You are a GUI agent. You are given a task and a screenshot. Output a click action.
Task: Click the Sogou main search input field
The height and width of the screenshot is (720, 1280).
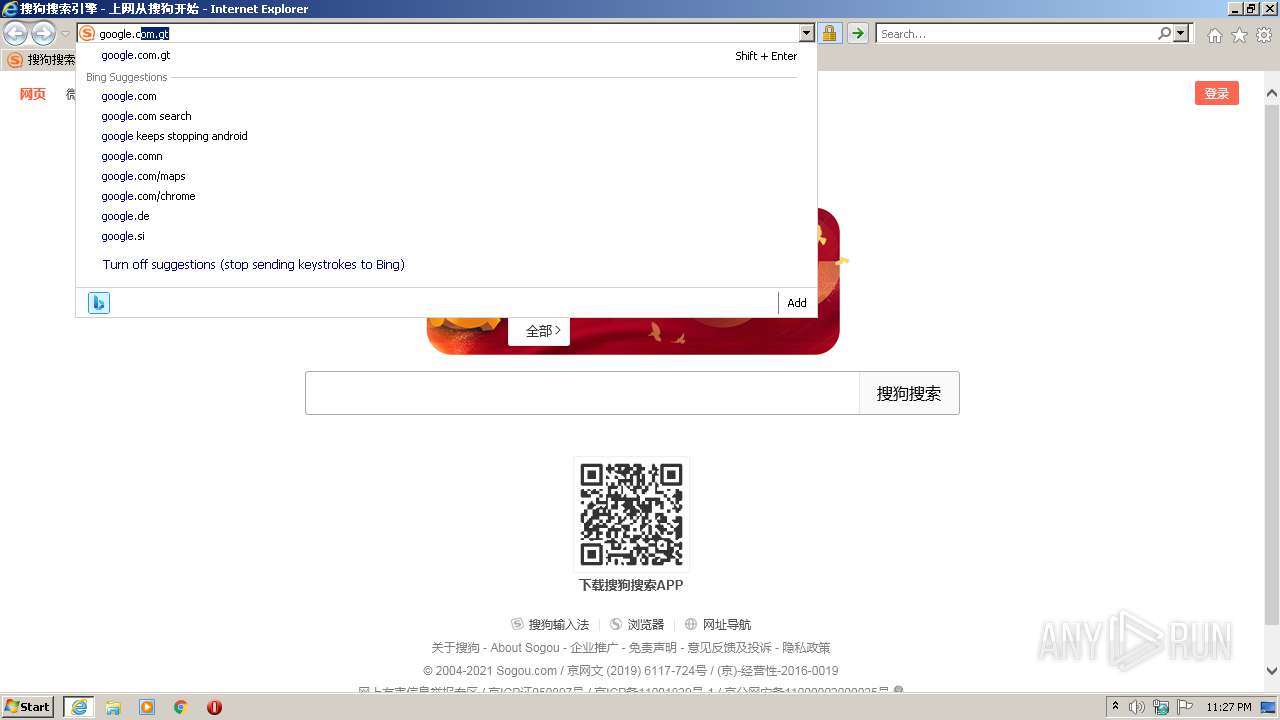click(x=582, y=393)
